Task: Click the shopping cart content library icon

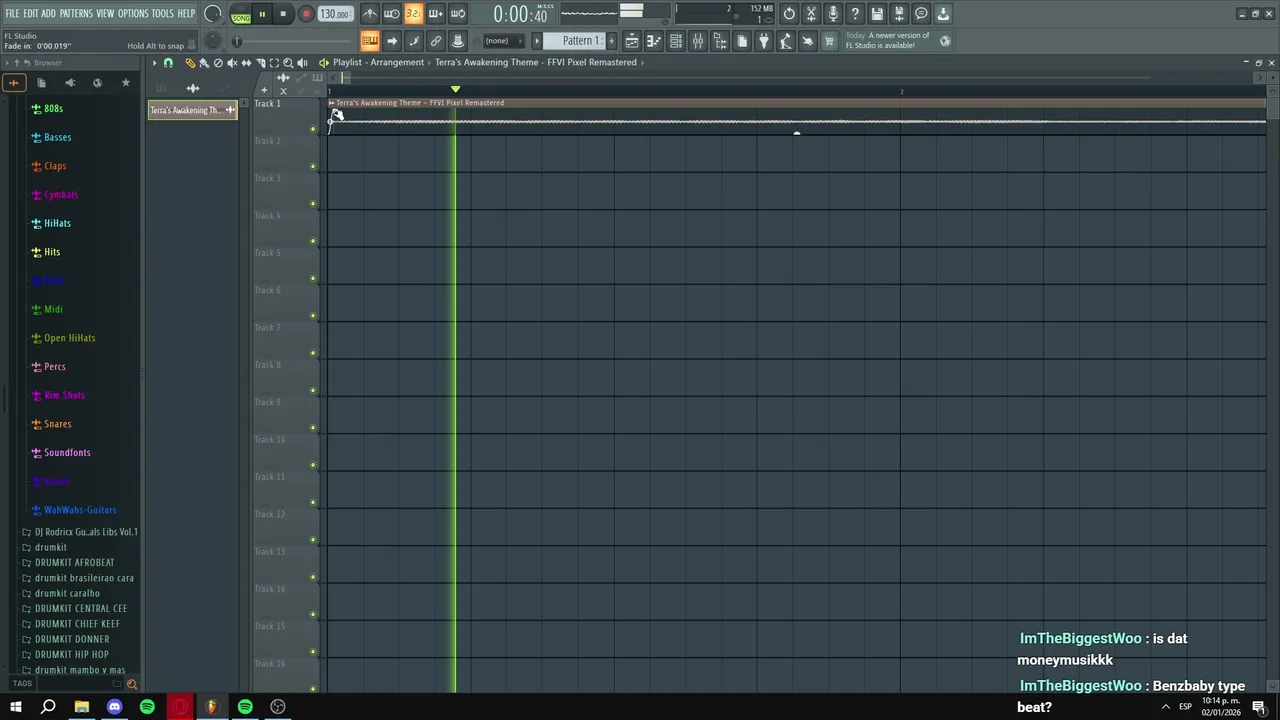Action: pos(829,41)
